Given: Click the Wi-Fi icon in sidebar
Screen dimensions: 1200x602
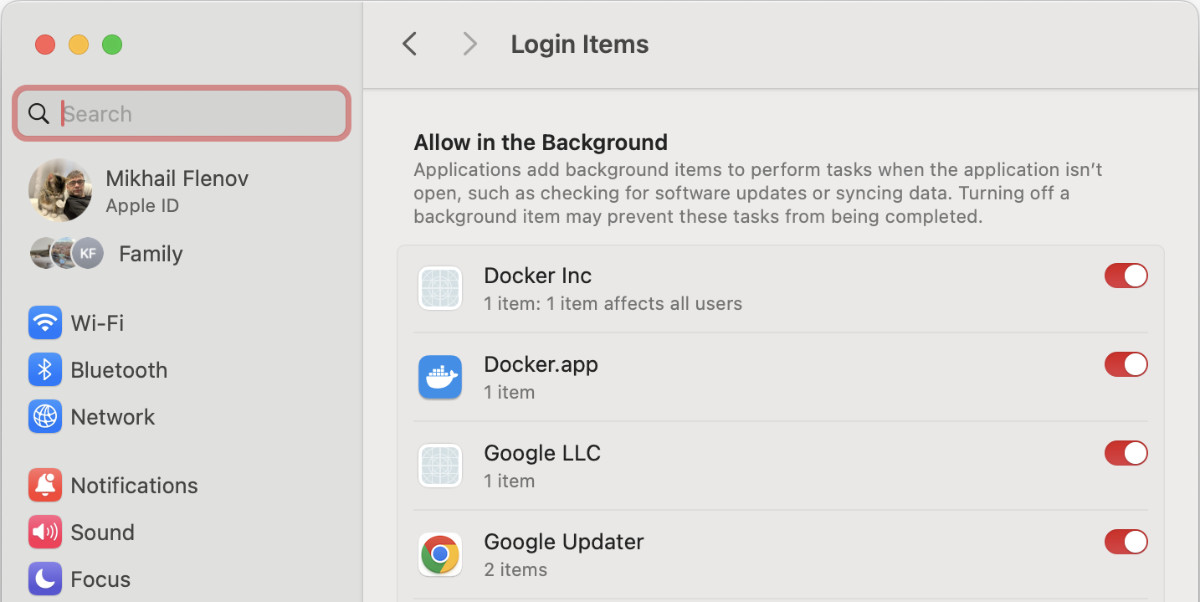Looking at the screenshot, I should coord(45,323).
